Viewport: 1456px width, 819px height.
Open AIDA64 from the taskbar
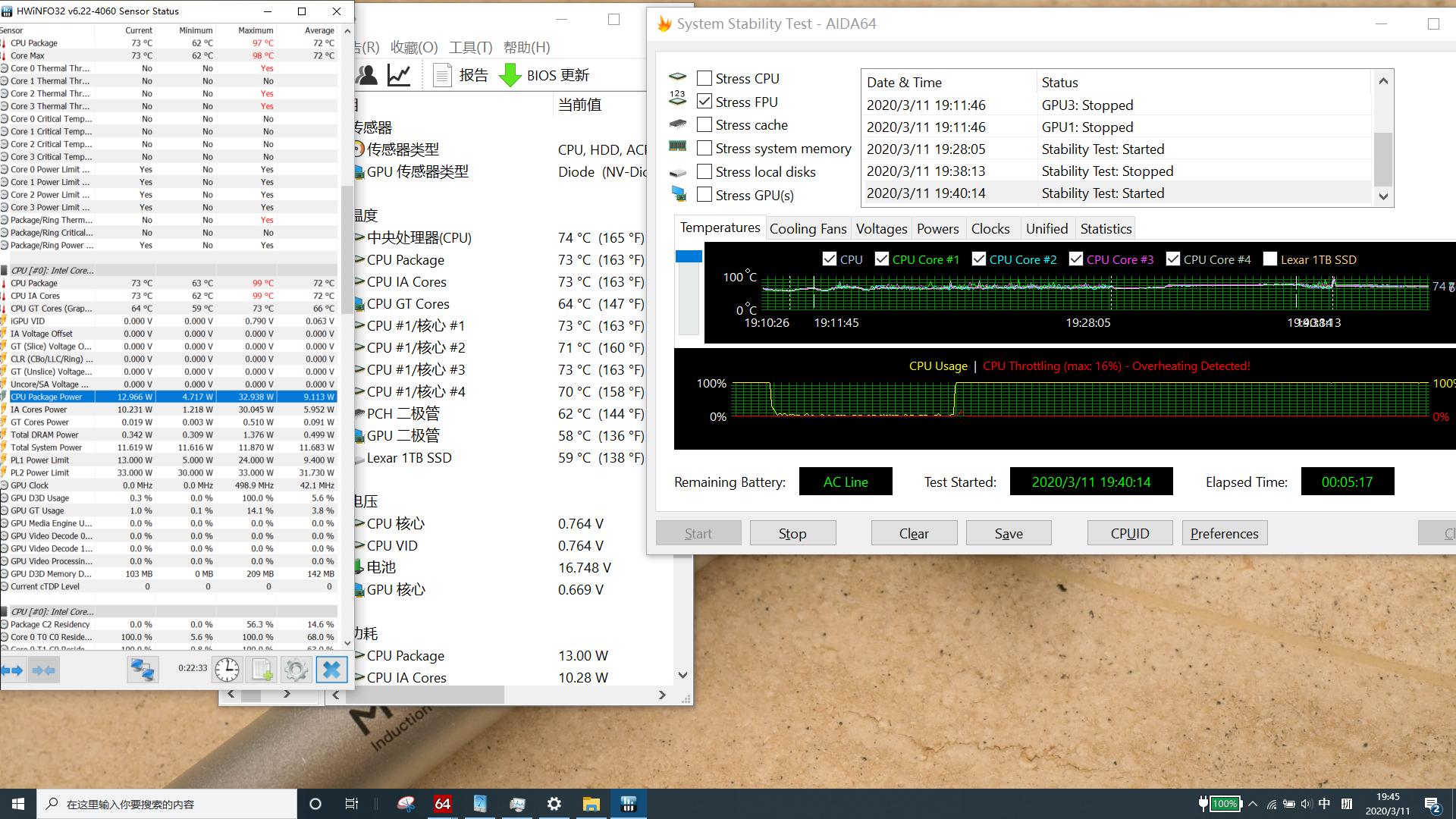pos(443,804)
